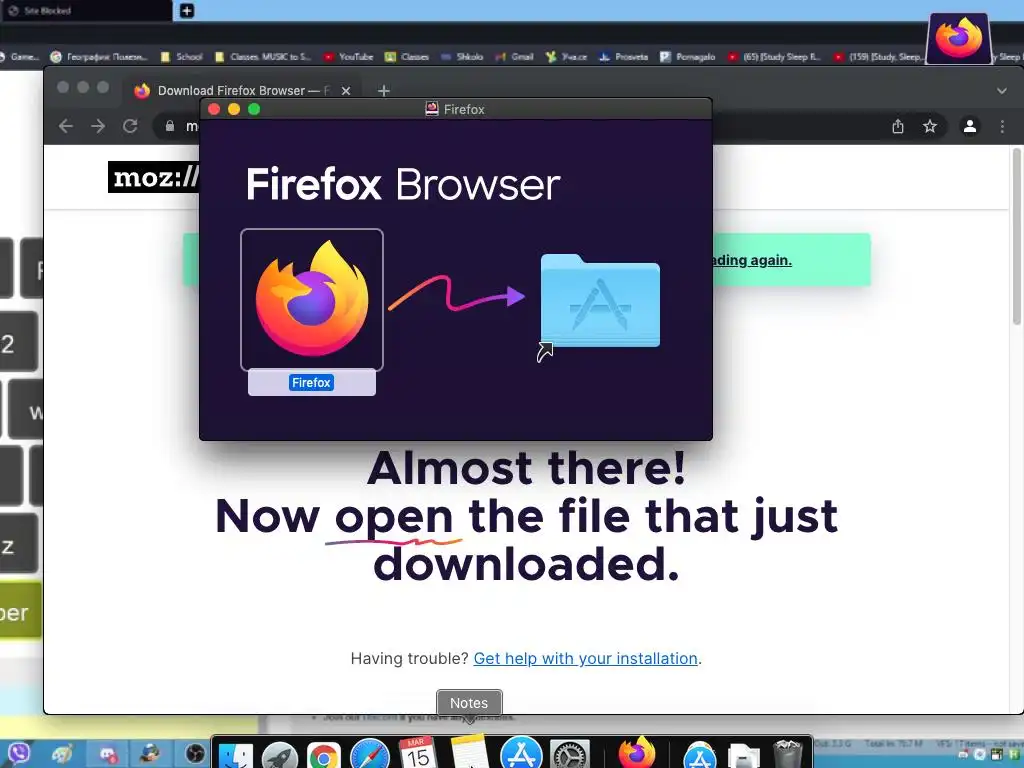
Task: Close the Download Firefox Browser tab
Action: point(346,91)
